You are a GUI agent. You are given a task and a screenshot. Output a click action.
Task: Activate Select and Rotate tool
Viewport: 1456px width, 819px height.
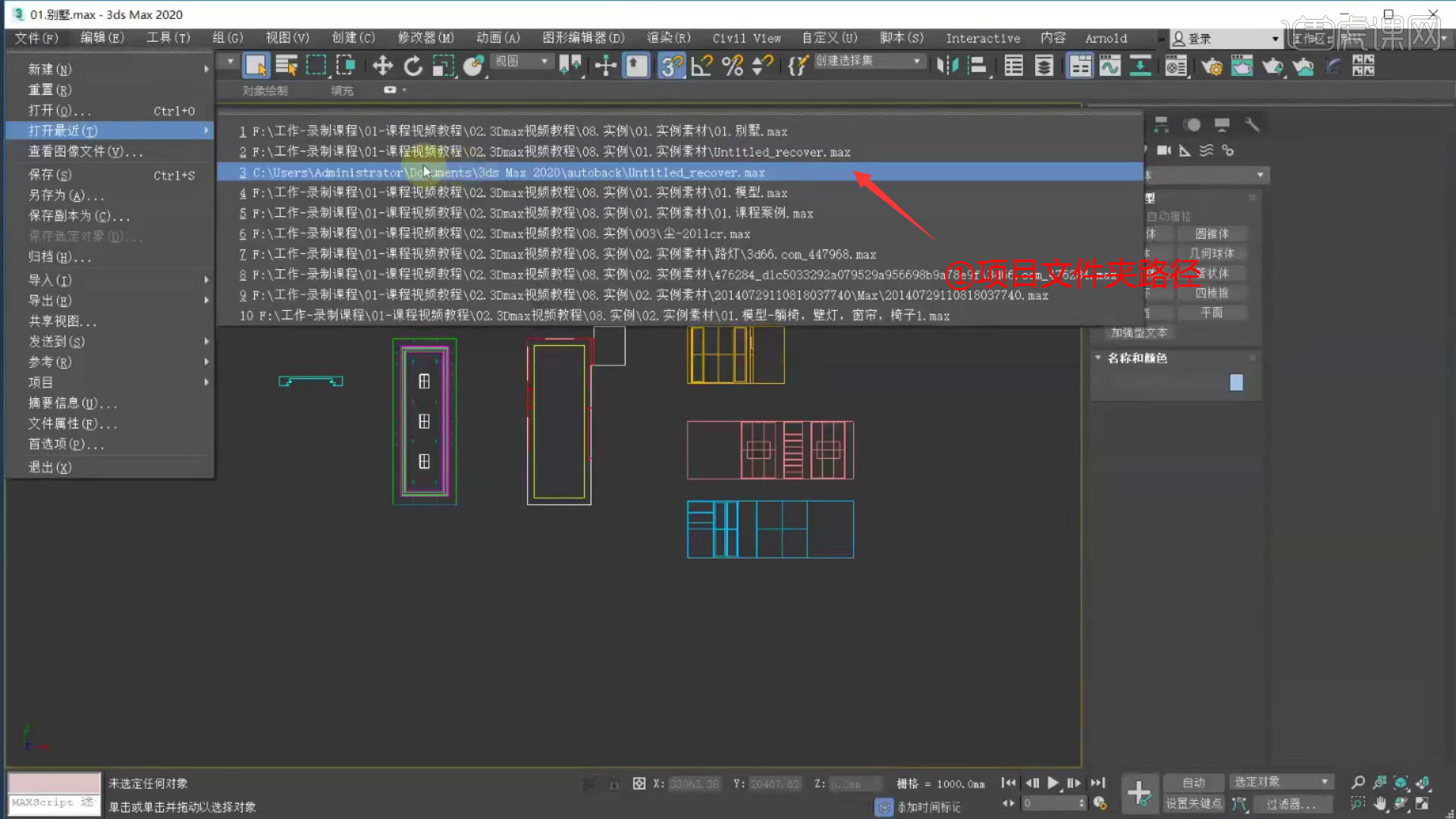coord(413,66)
